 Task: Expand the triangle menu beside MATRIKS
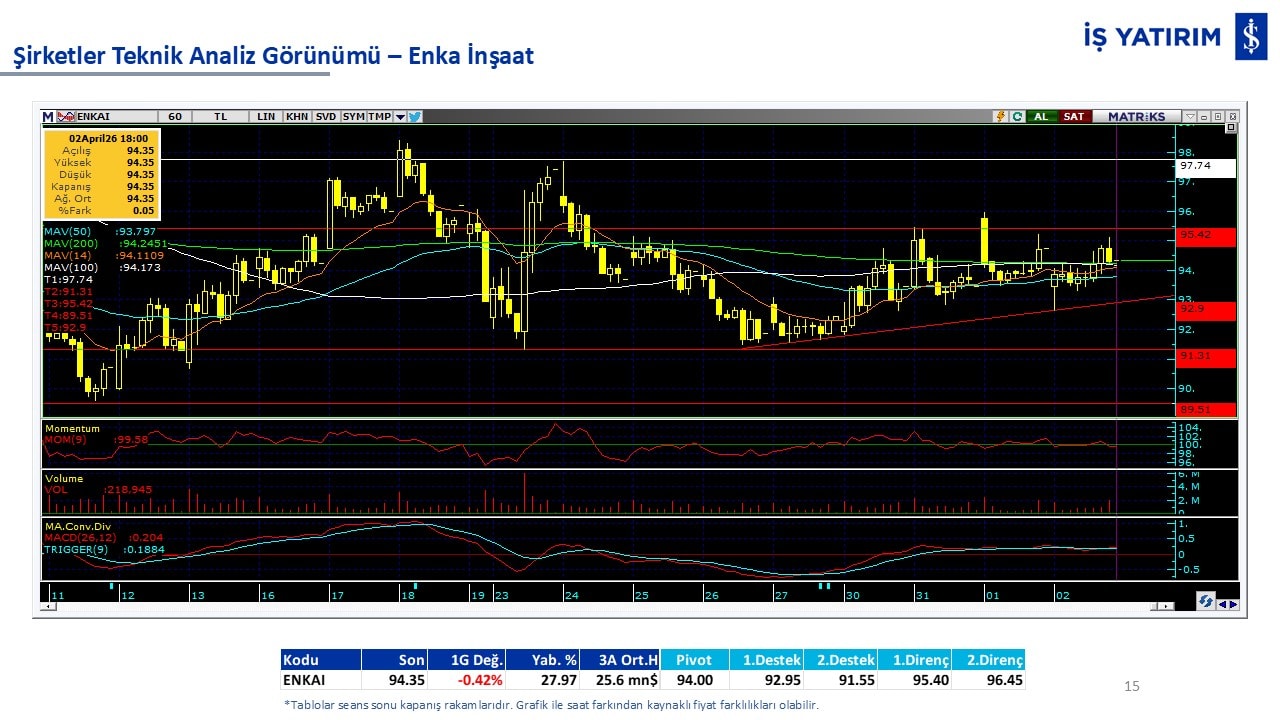point(1189,116)
